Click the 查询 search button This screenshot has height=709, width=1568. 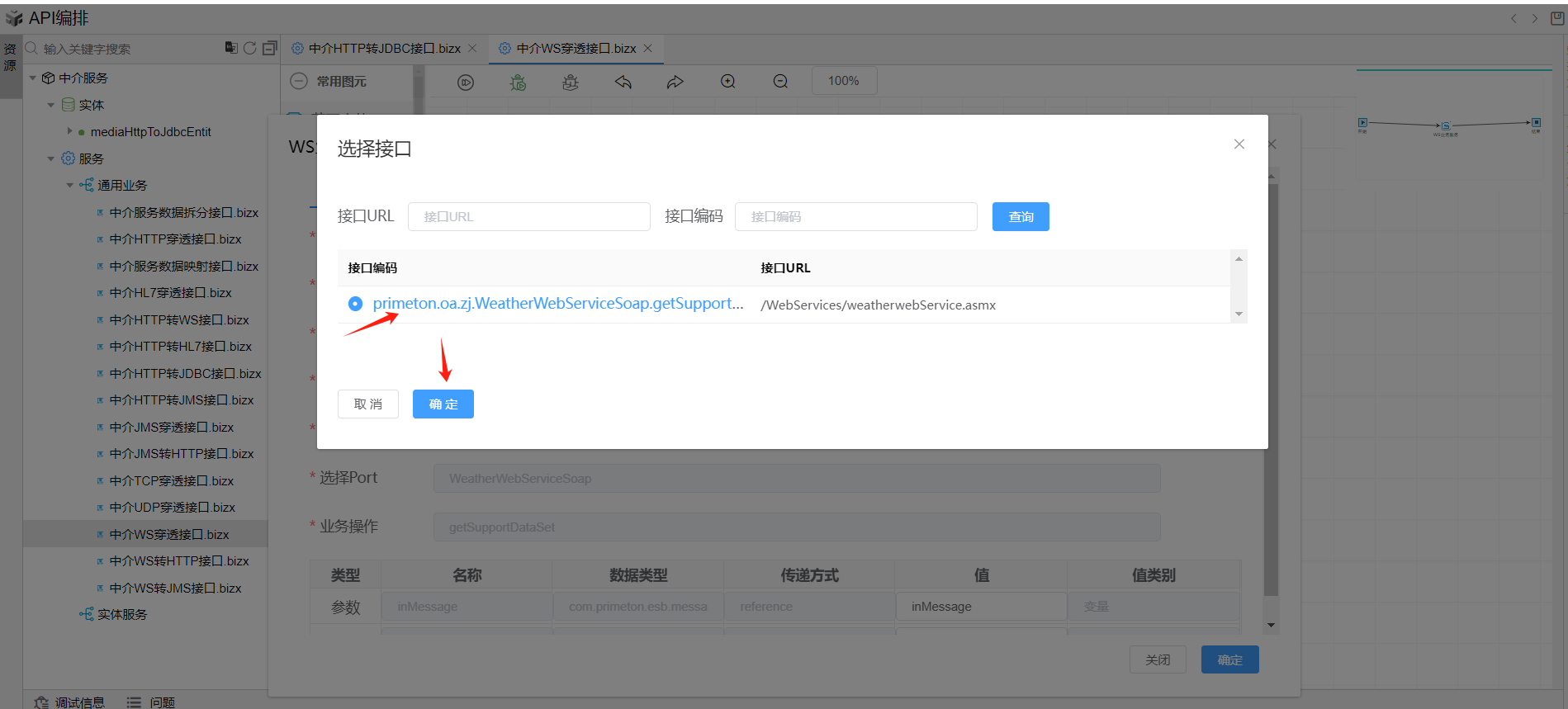coord(1020,217)
